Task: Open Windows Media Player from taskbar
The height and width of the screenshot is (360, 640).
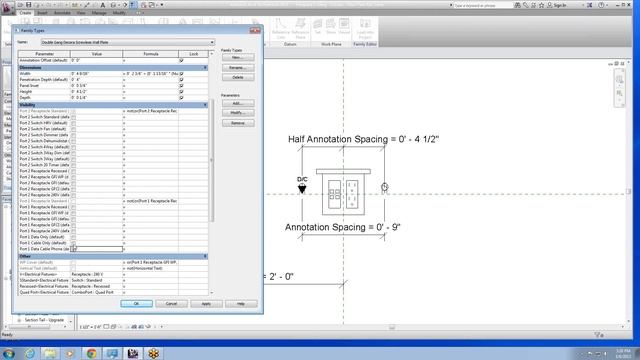Action: pyautogui.click(x=71, y=353)
